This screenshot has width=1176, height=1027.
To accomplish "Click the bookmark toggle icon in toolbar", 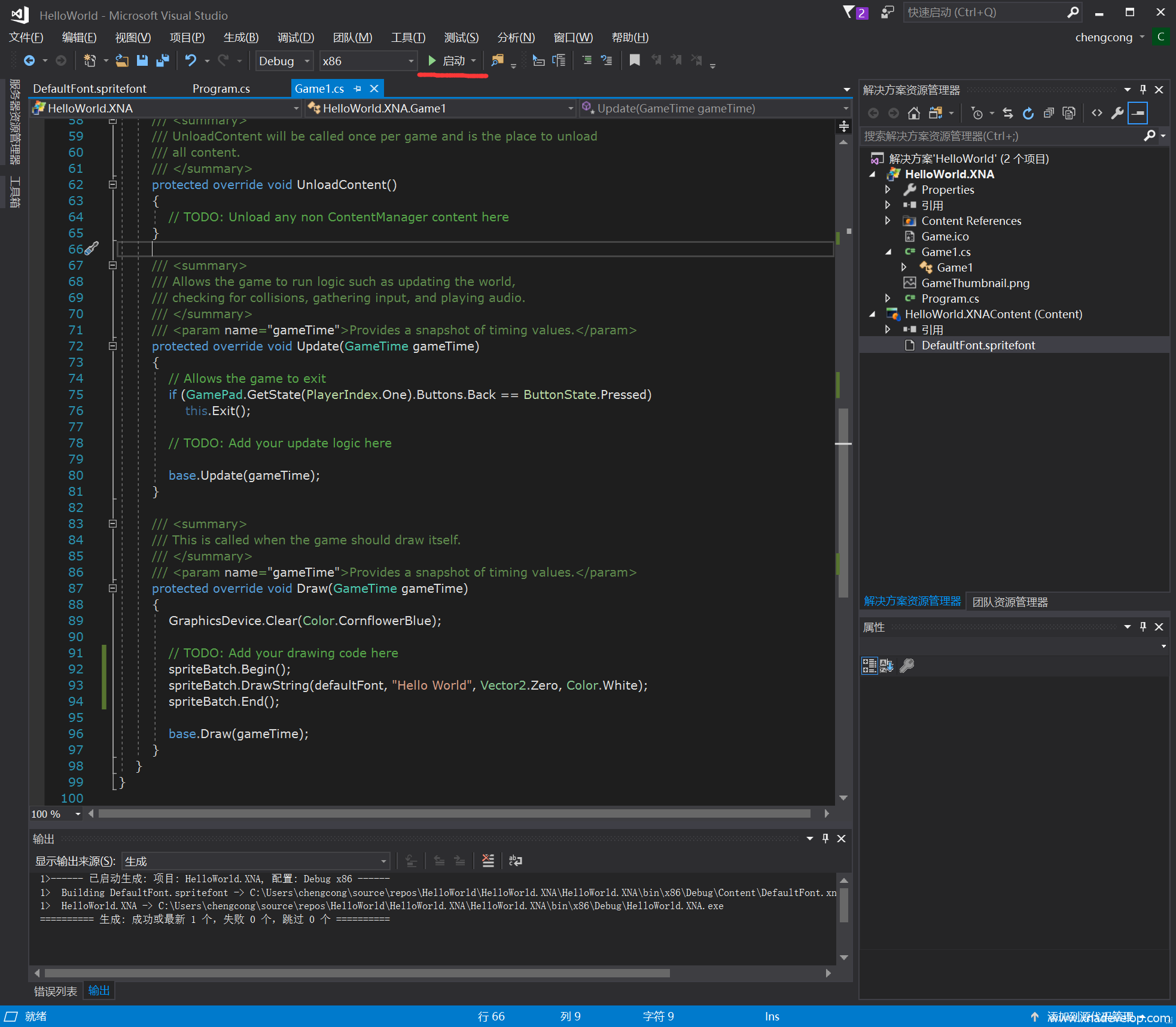I will (635, 60).
